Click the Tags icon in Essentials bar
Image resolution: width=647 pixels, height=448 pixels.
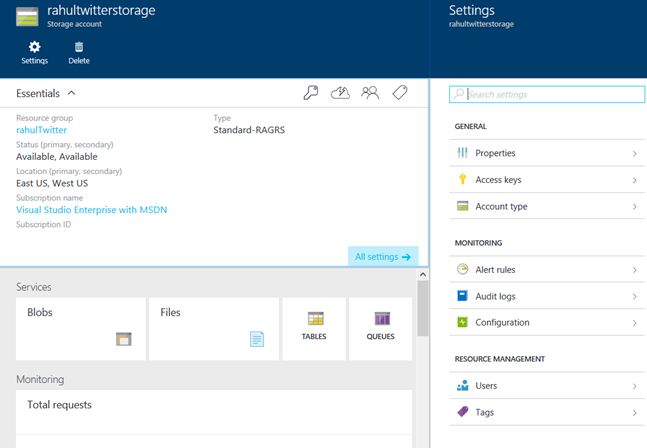(x=399, y=93)
